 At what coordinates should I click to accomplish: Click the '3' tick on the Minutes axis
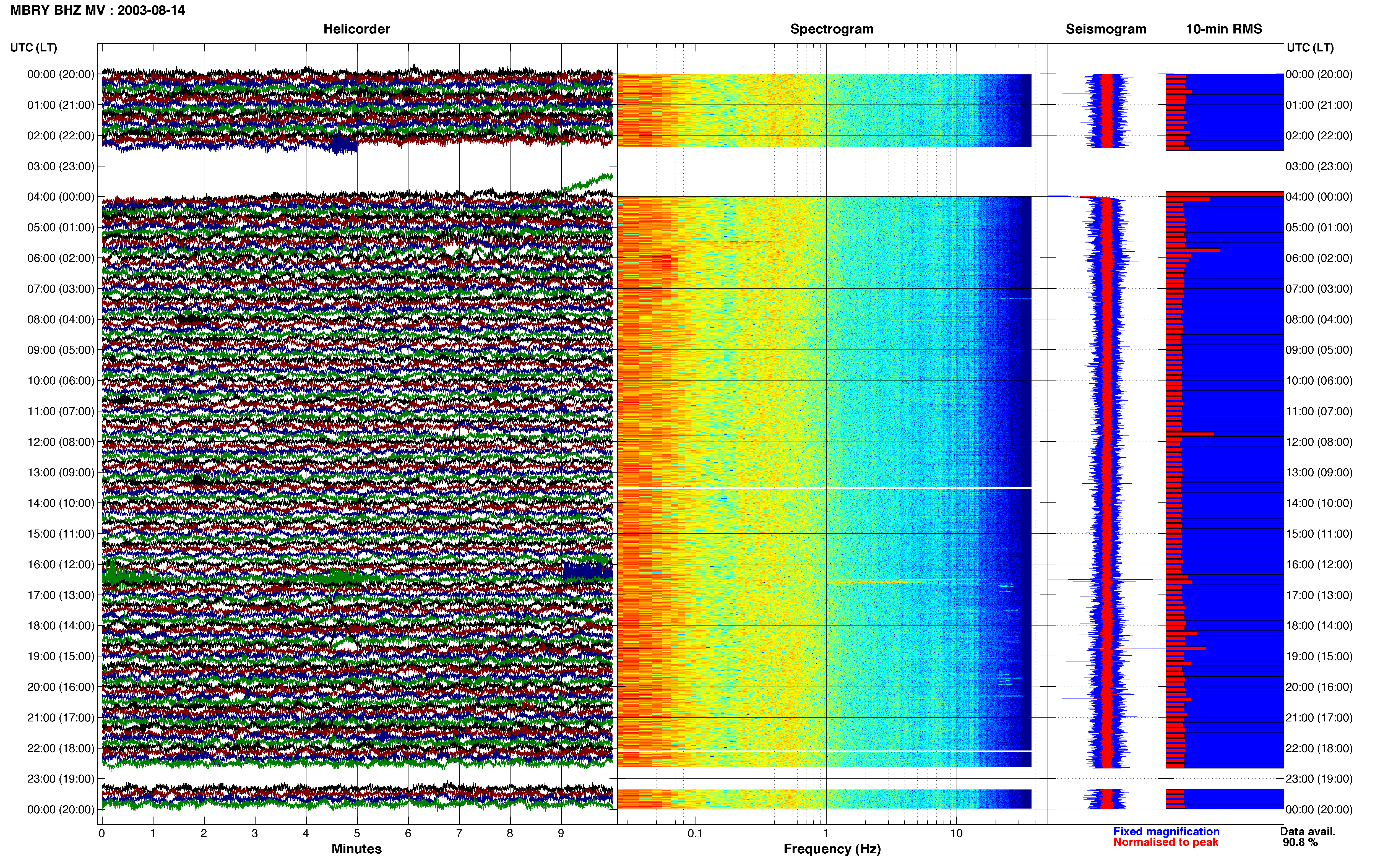point(255,833)
